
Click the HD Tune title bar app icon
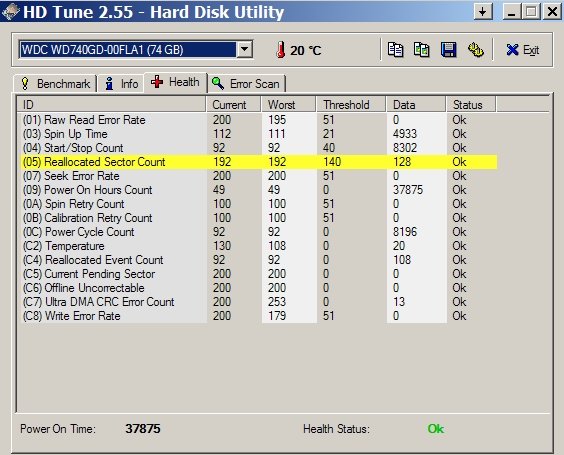pos(10,11)
